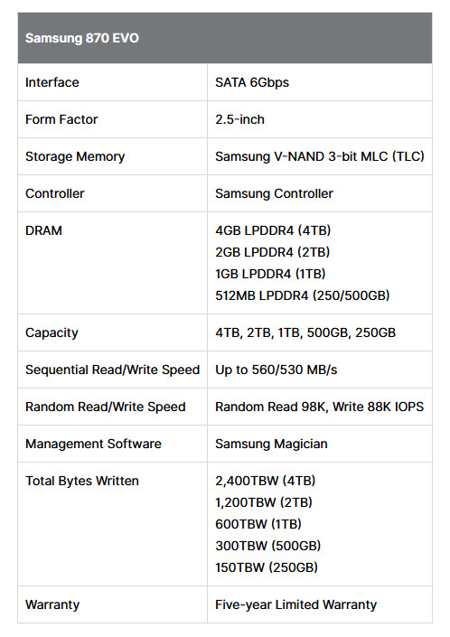Image resolution: width=450 pixels, height=637 pixels.
Task: Click the 2,400TBW (4TB) line
Action: [265, 481]
